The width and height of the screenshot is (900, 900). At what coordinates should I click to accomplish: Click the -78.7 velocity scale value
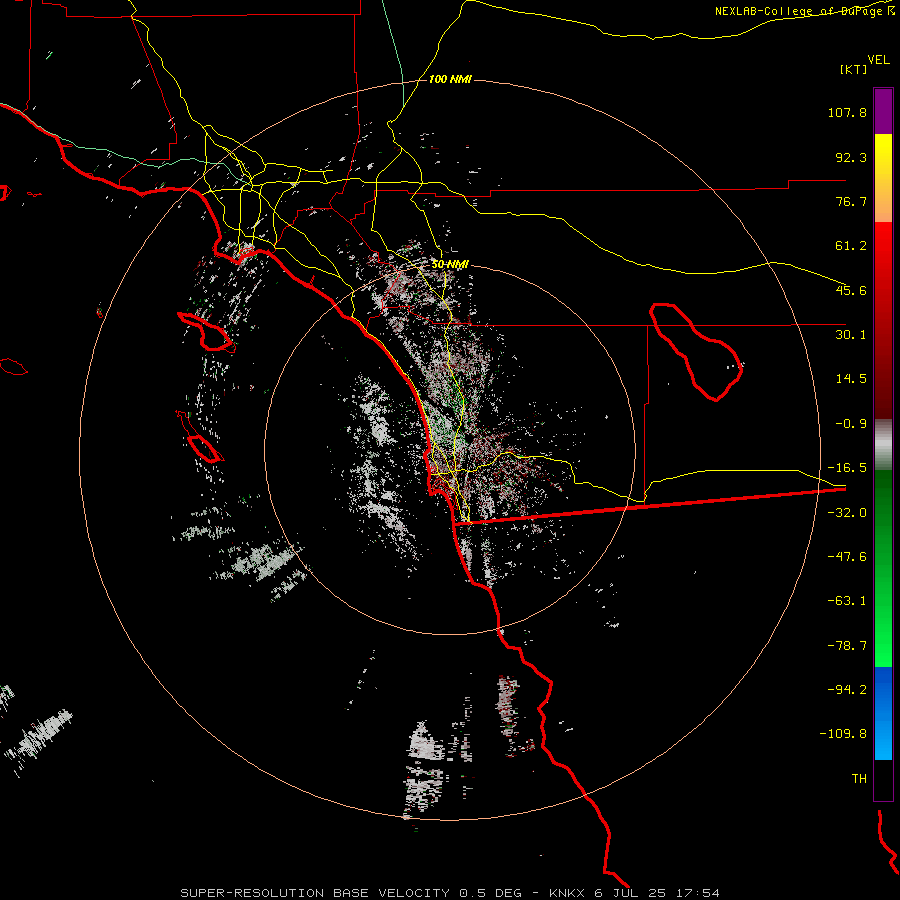click(x=847, y=646)
